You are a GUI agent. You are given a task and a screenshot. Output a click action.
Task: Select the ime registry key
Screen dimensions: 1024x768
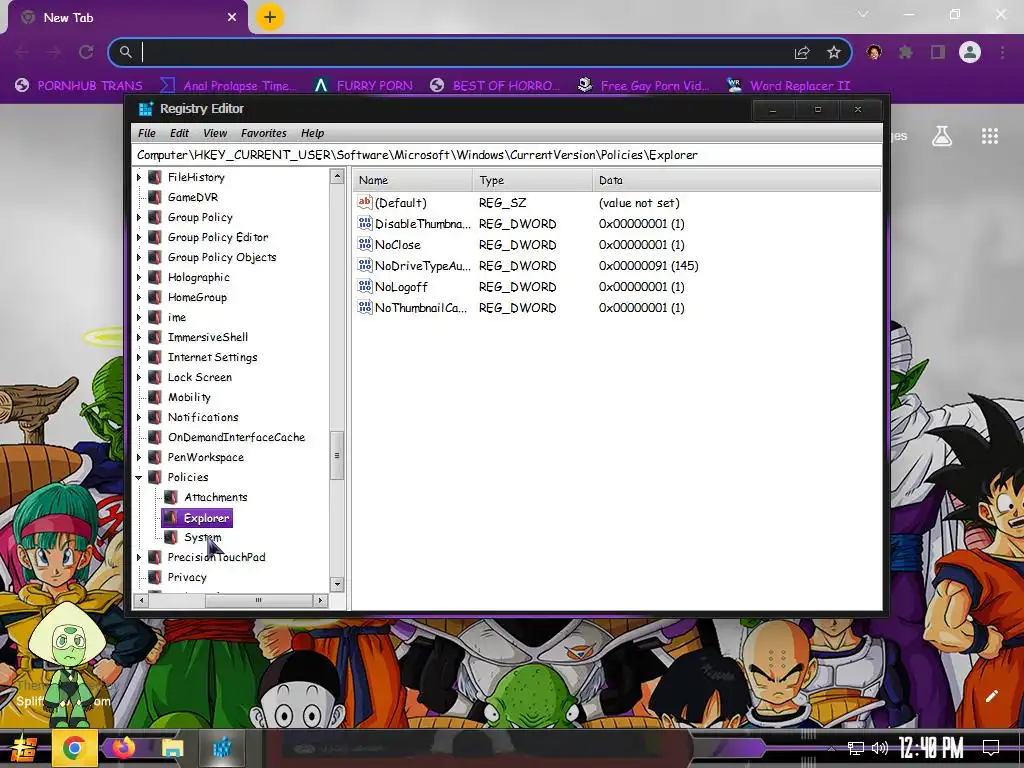[x=176, y=317]
